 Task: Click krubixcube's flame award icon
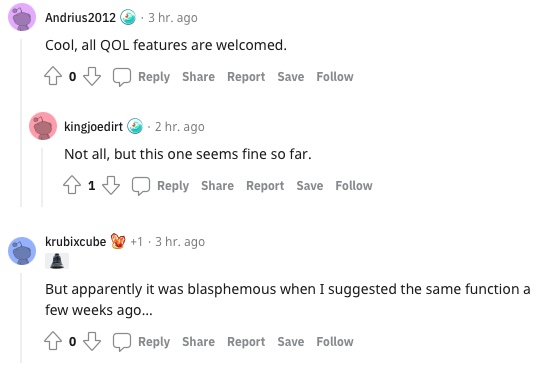(118, 241)
